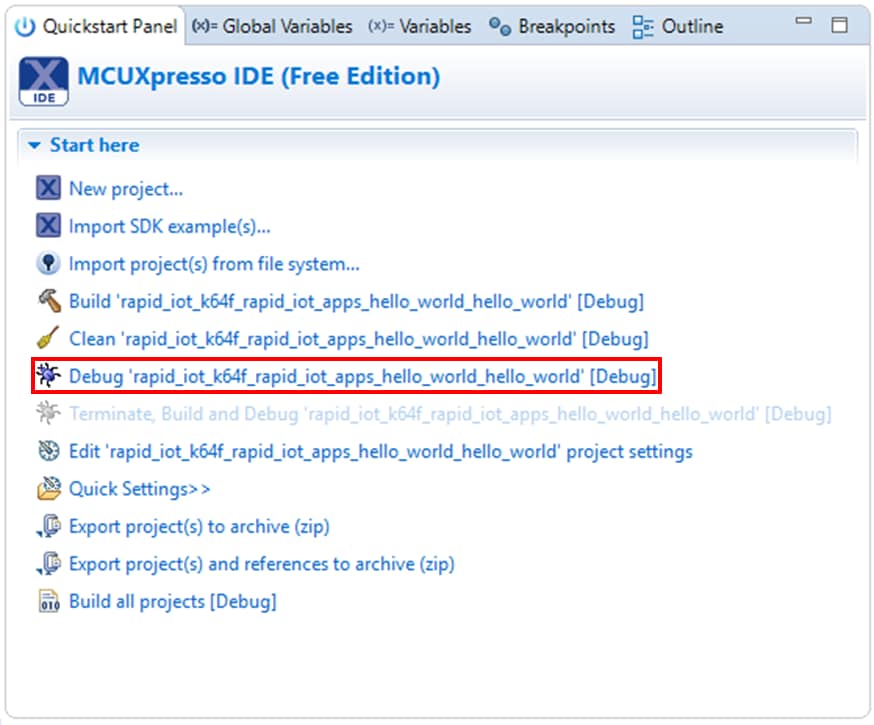
Task: Open the Breakpoints tab
Action: 553,27
